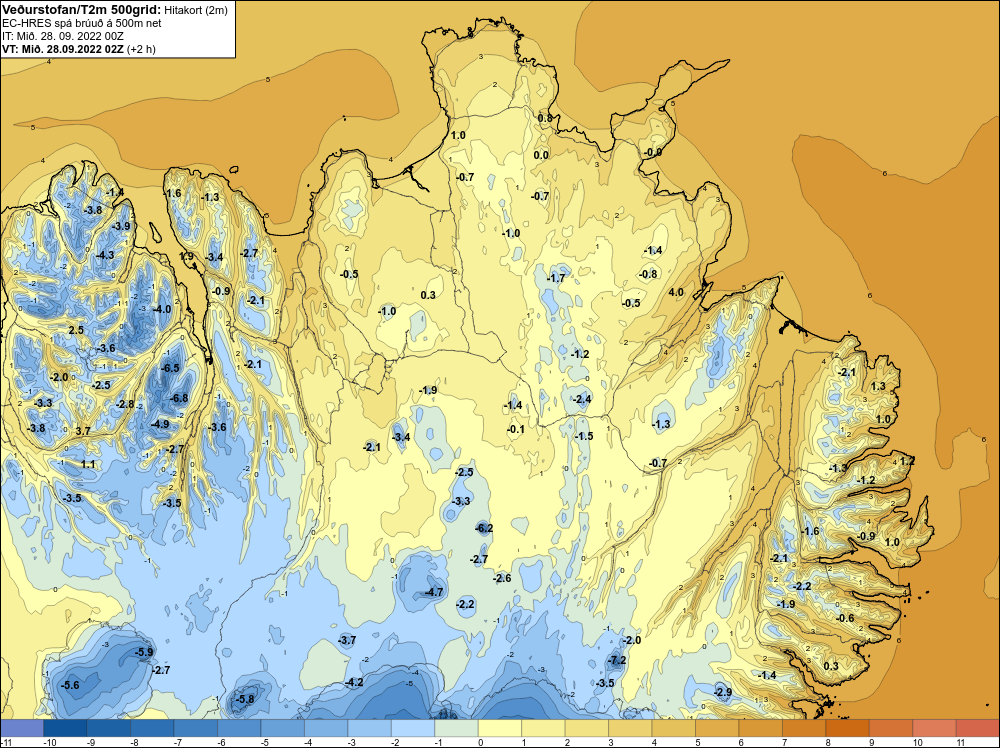Click the -4.7 temperature value
The height and width of the screenshot is (748, 1000).
[x=434, y=592]
